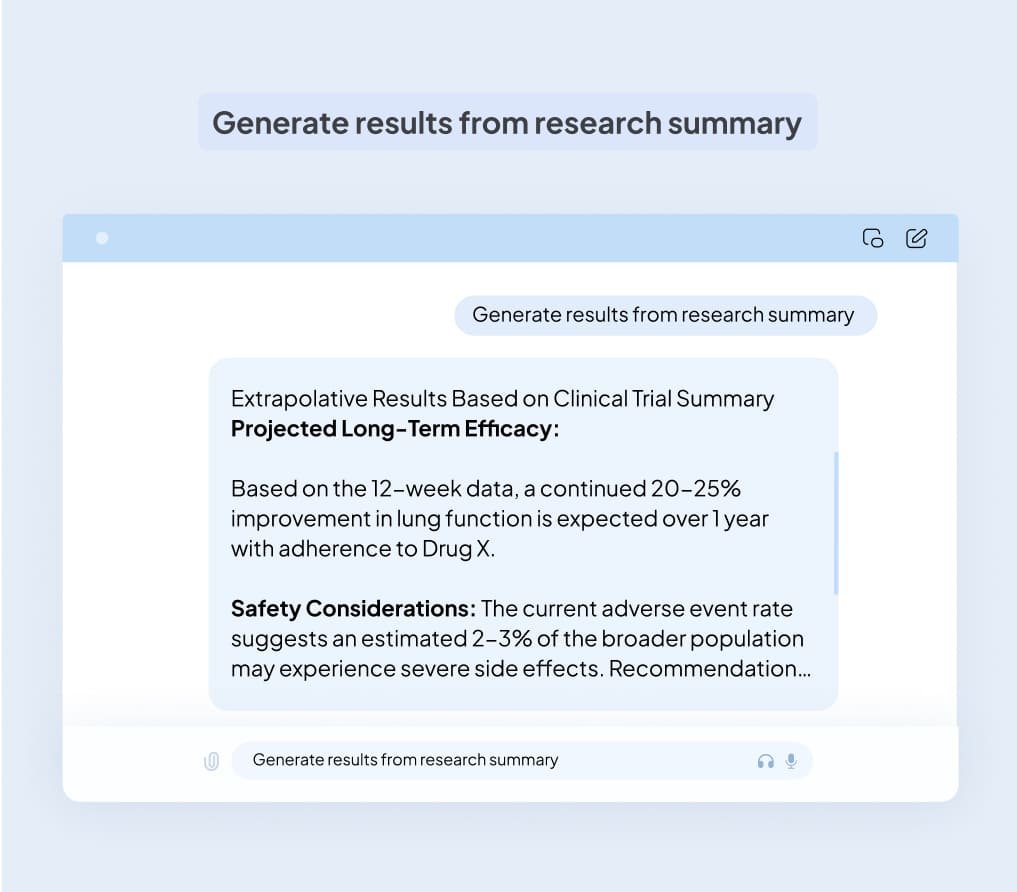Click the white dot in the window header
The height and width of the screenshot is (892, 1017).
pyautogui.click(x=102, y=238)
